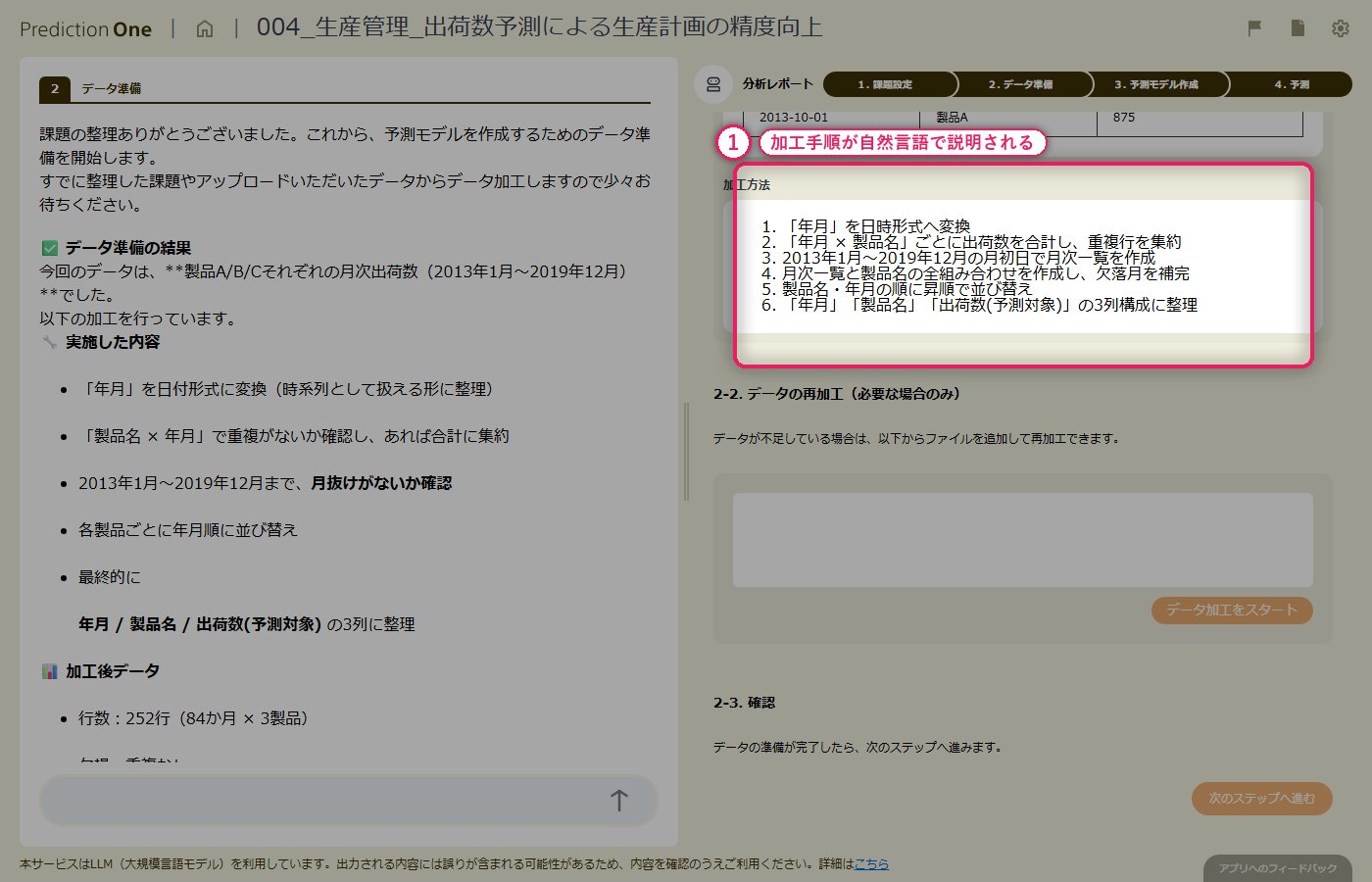Go to the home icon in header

tap(205, 28)
